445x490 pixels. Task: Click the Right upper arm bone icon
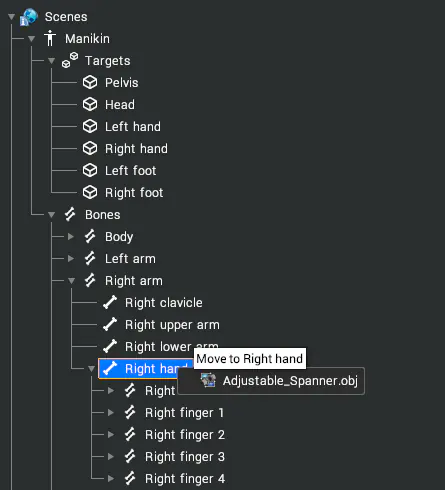click(x=110, y=324)
